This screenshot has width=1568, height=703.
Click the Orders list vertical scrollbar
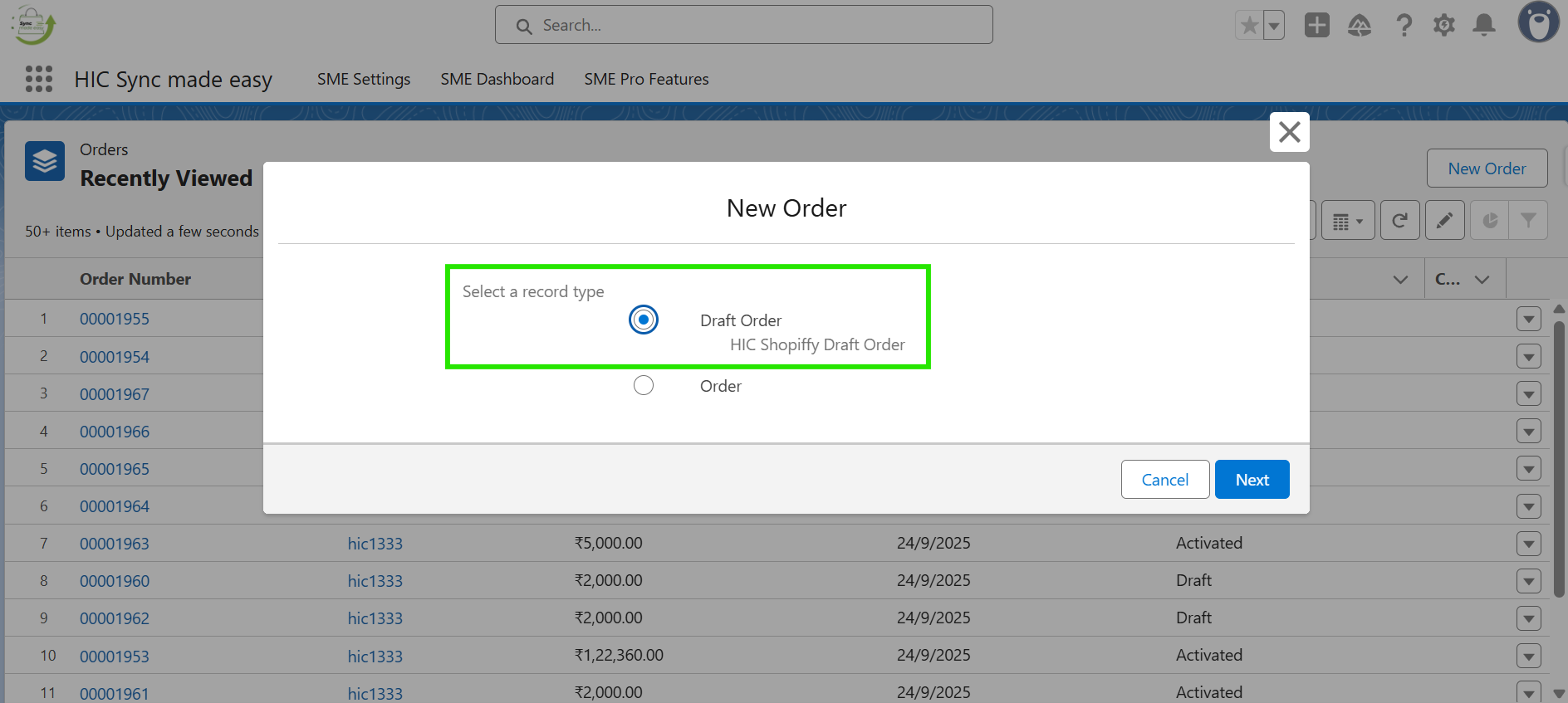(x=1559, y=459)
